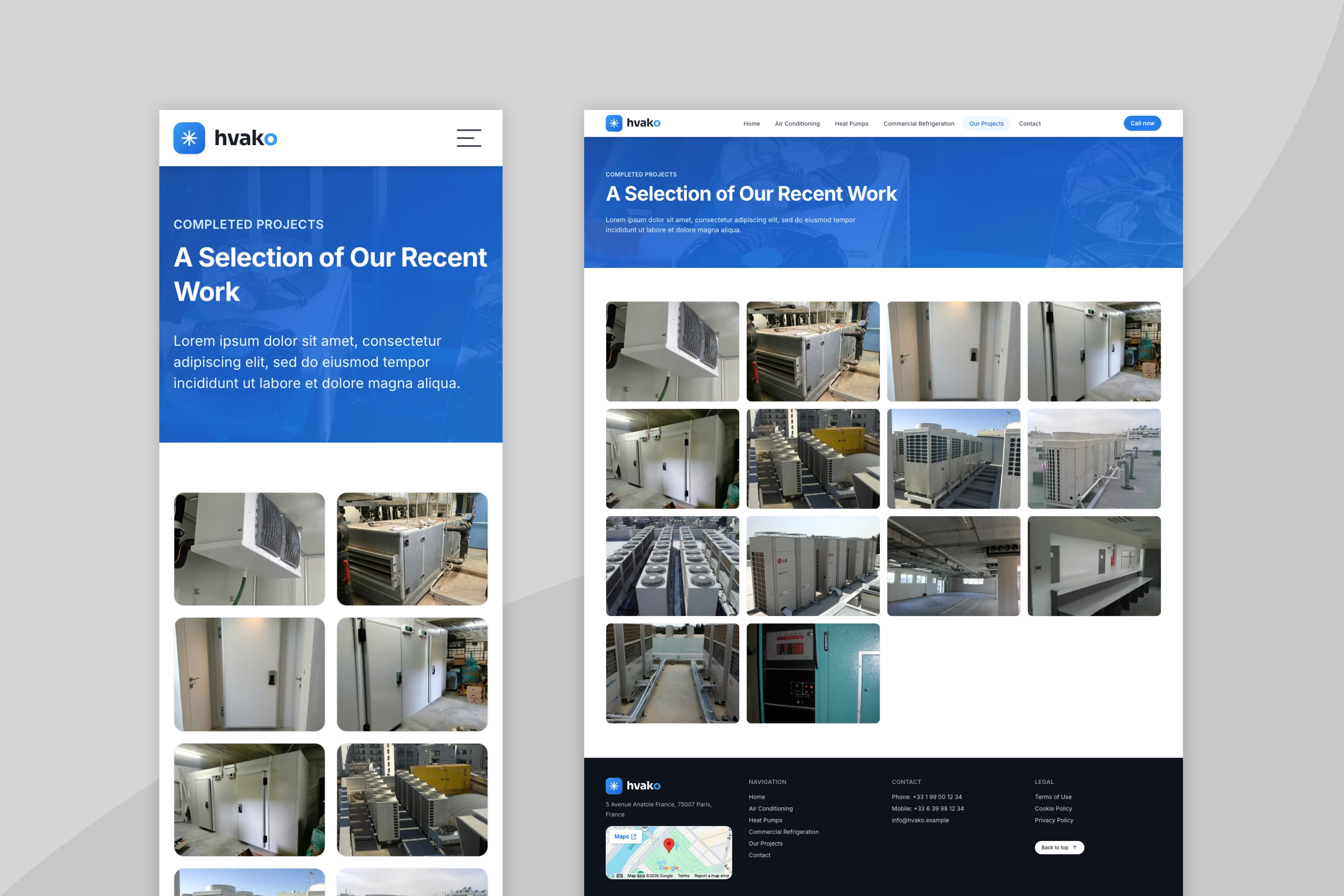This screenshot has width=1344, height=896.
Task: Open the Maps external link on the map
Action: tap(625, 836)
